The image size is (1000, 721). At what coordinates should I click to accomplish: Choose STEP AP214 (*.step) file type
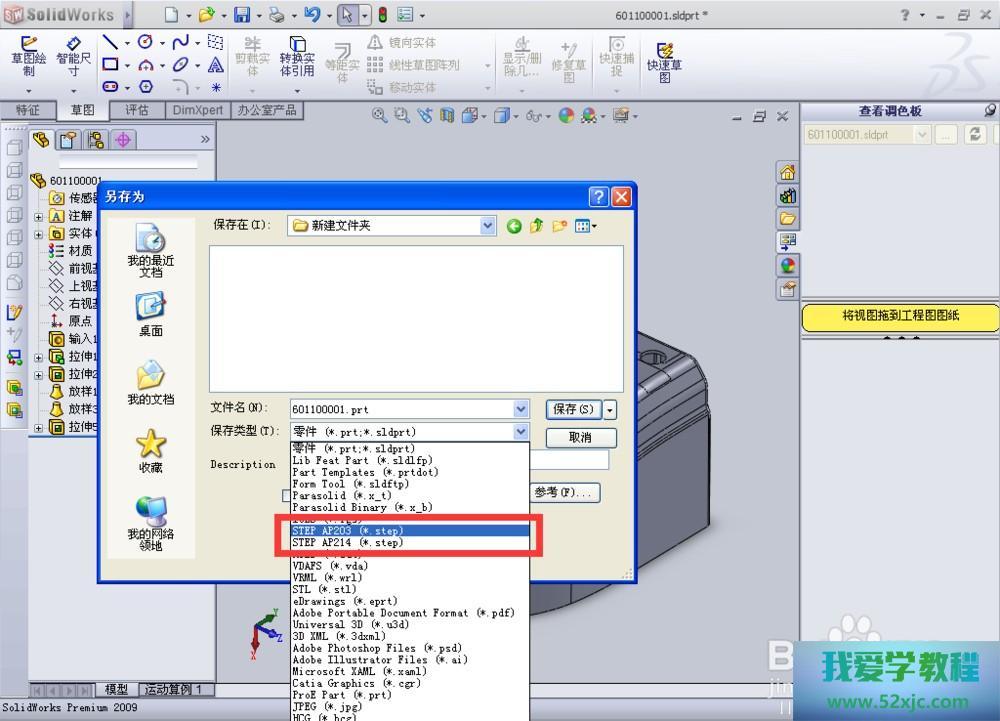coord(347,543)
